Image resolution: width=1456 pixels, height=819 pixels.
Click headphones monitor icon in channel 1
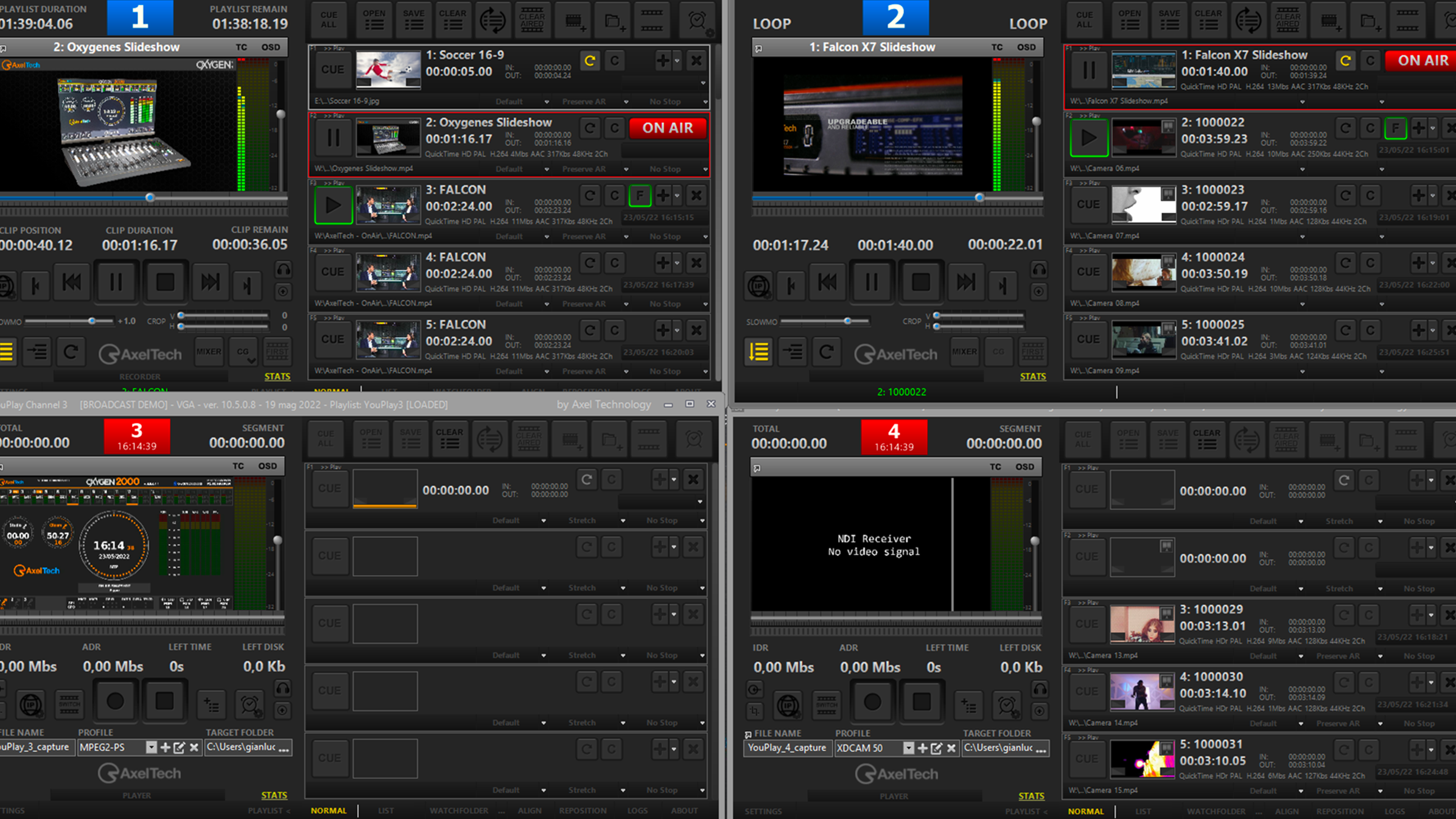pos(283,269)
